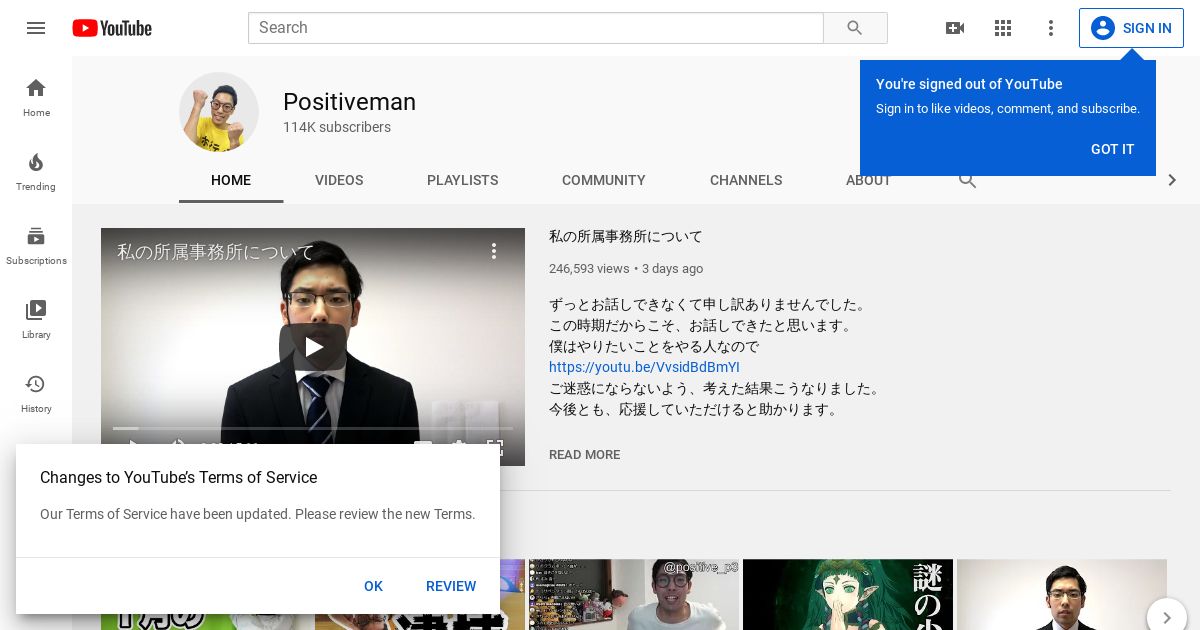This screenshot has width=1200, height=630.
Task: Click the 246,593 views text
Action: coord(589,269)
